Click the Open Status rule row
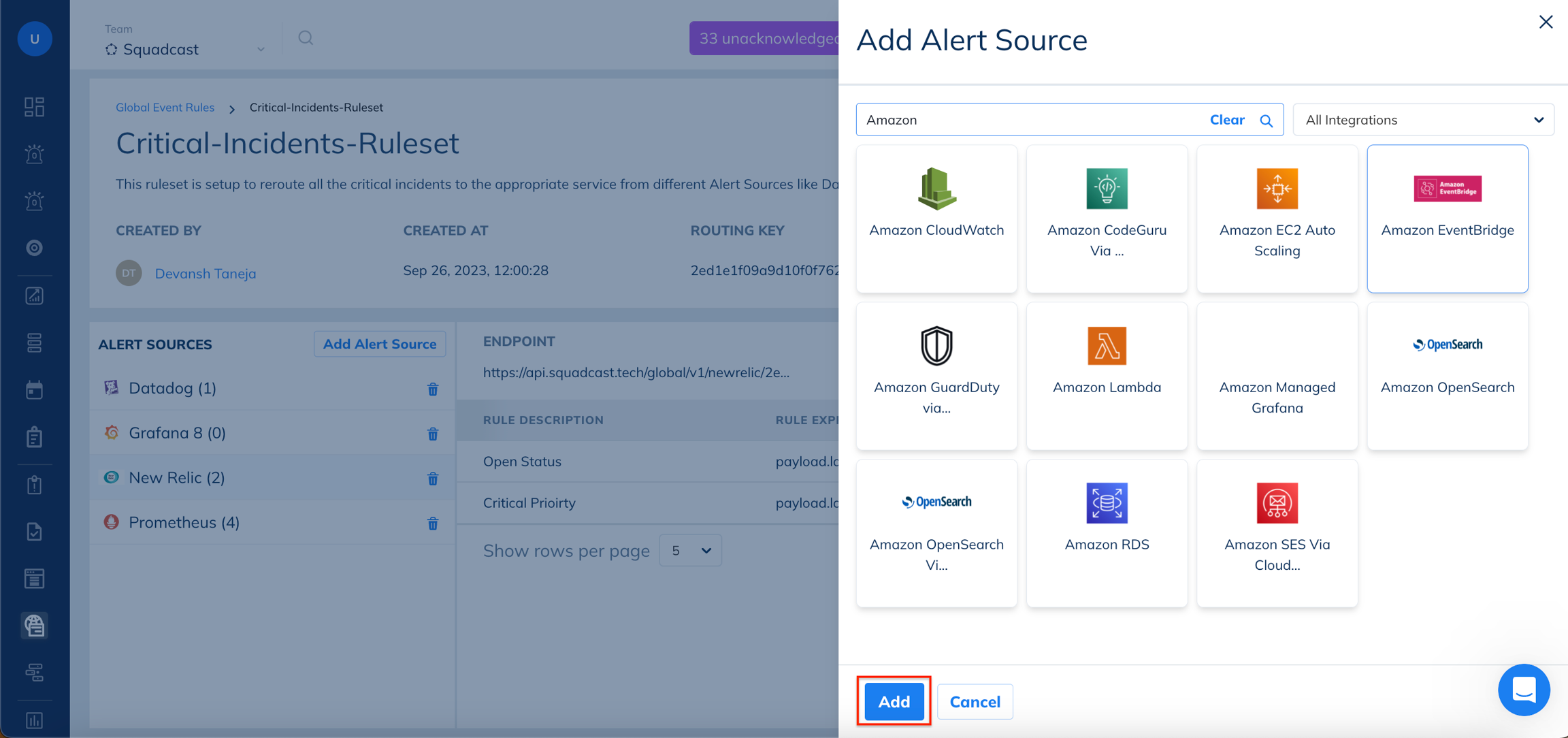1568x738 pixels. [648, 461]
